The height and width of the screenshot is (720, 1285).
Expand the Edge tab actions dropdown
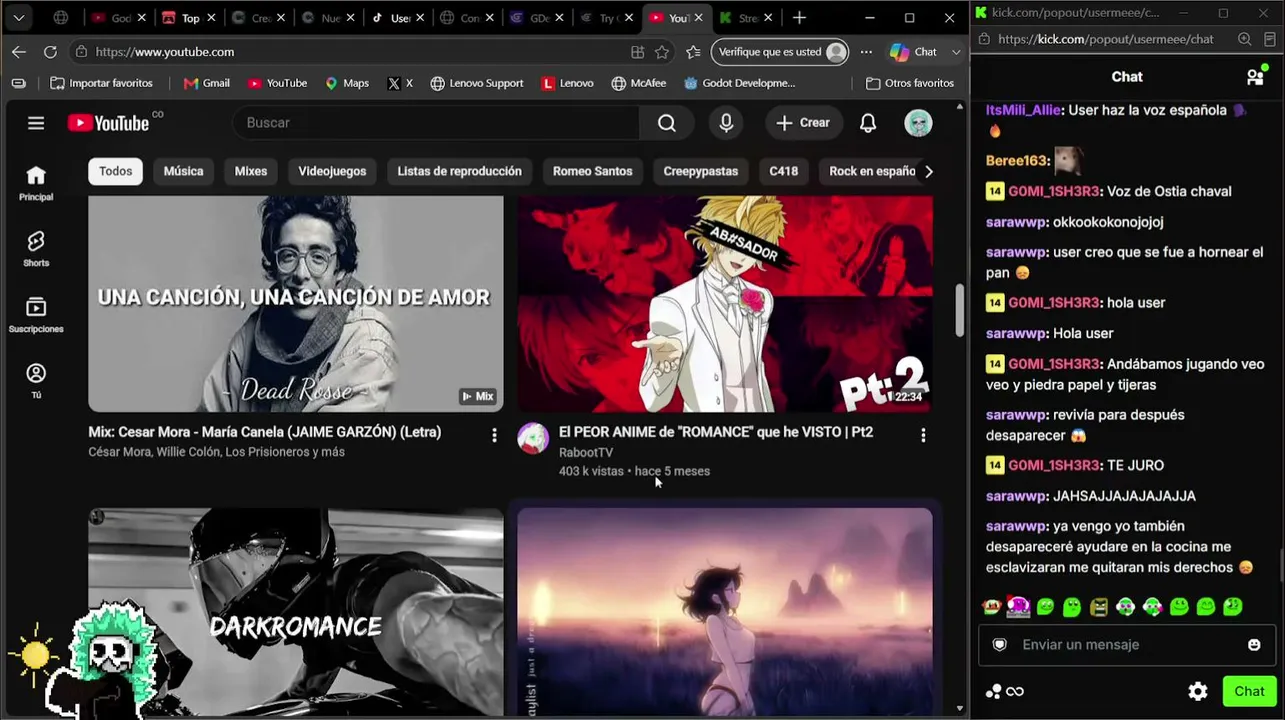point(19,18)
